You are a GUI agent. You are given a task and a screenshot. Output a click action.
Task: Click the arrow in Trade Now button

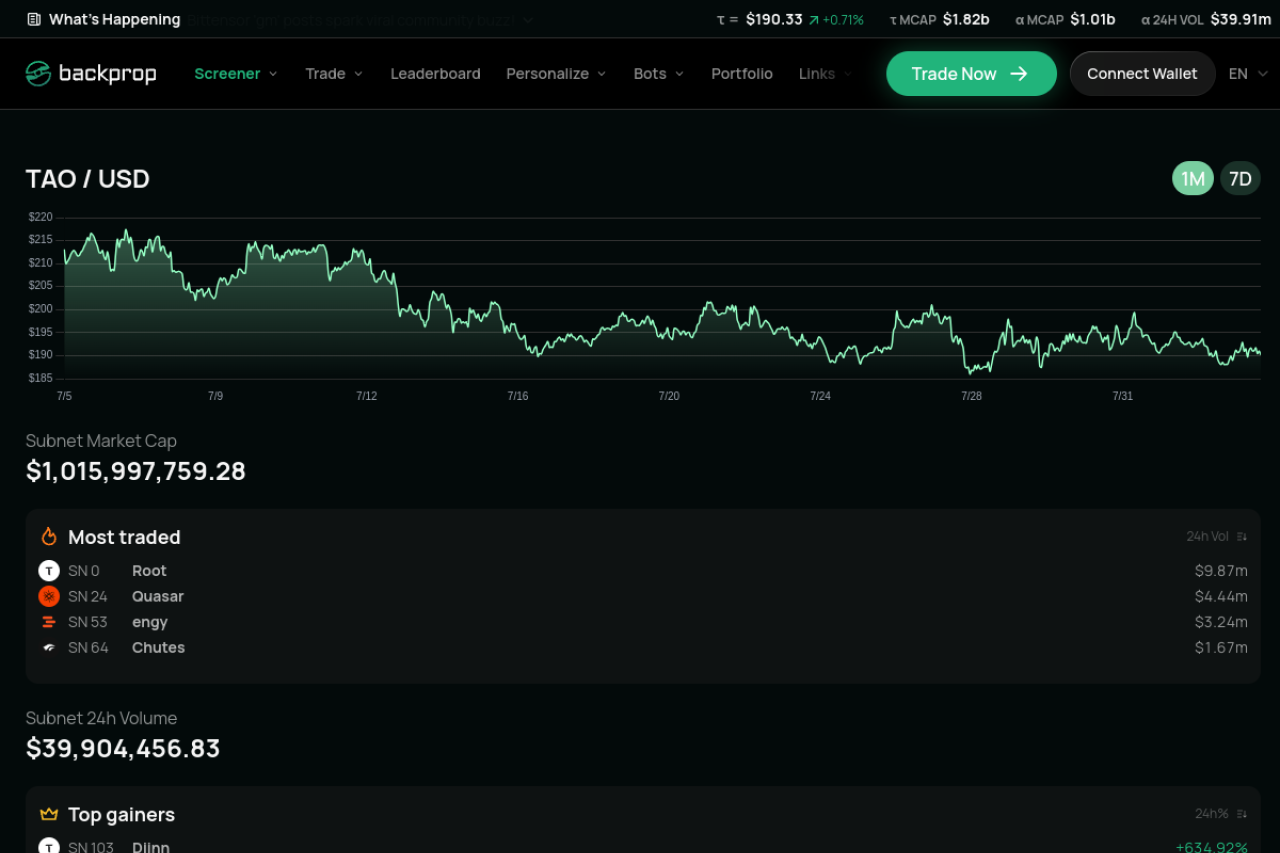pyautogui.click(x=1019, y=74)
